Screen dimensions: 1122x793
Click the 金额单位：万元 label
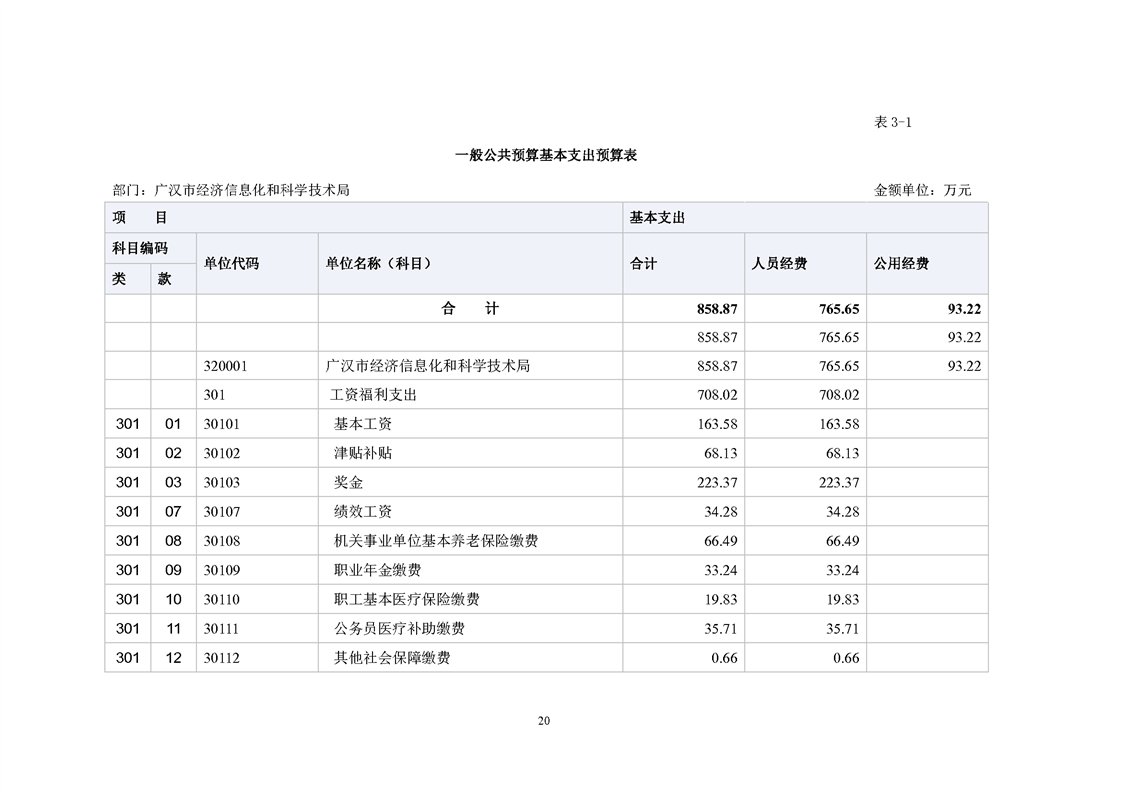click(x=922, y=190)
